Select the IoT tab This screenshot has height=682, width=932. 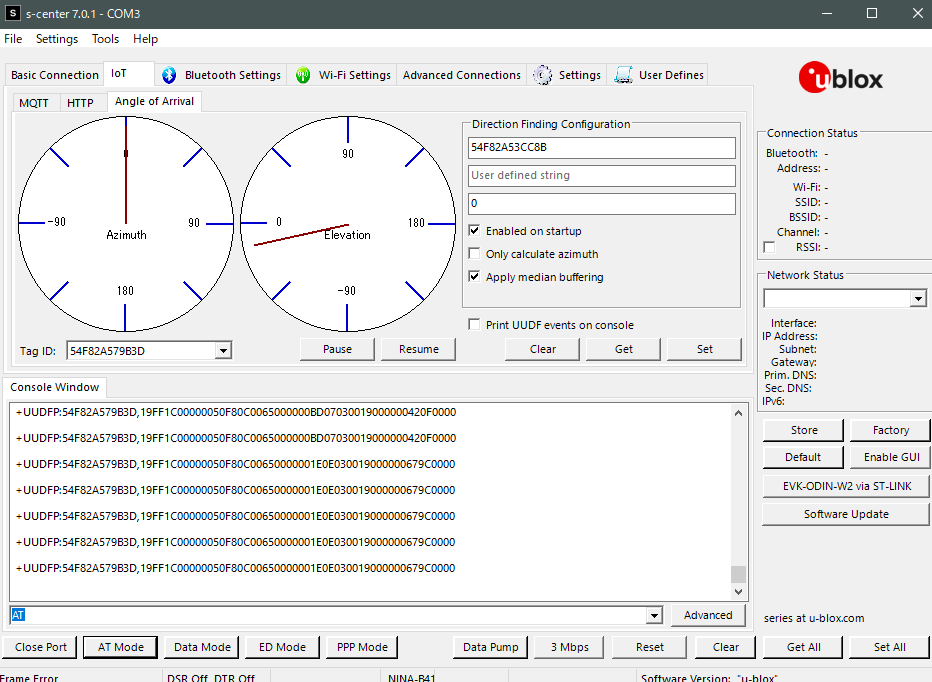pos(129,73)
